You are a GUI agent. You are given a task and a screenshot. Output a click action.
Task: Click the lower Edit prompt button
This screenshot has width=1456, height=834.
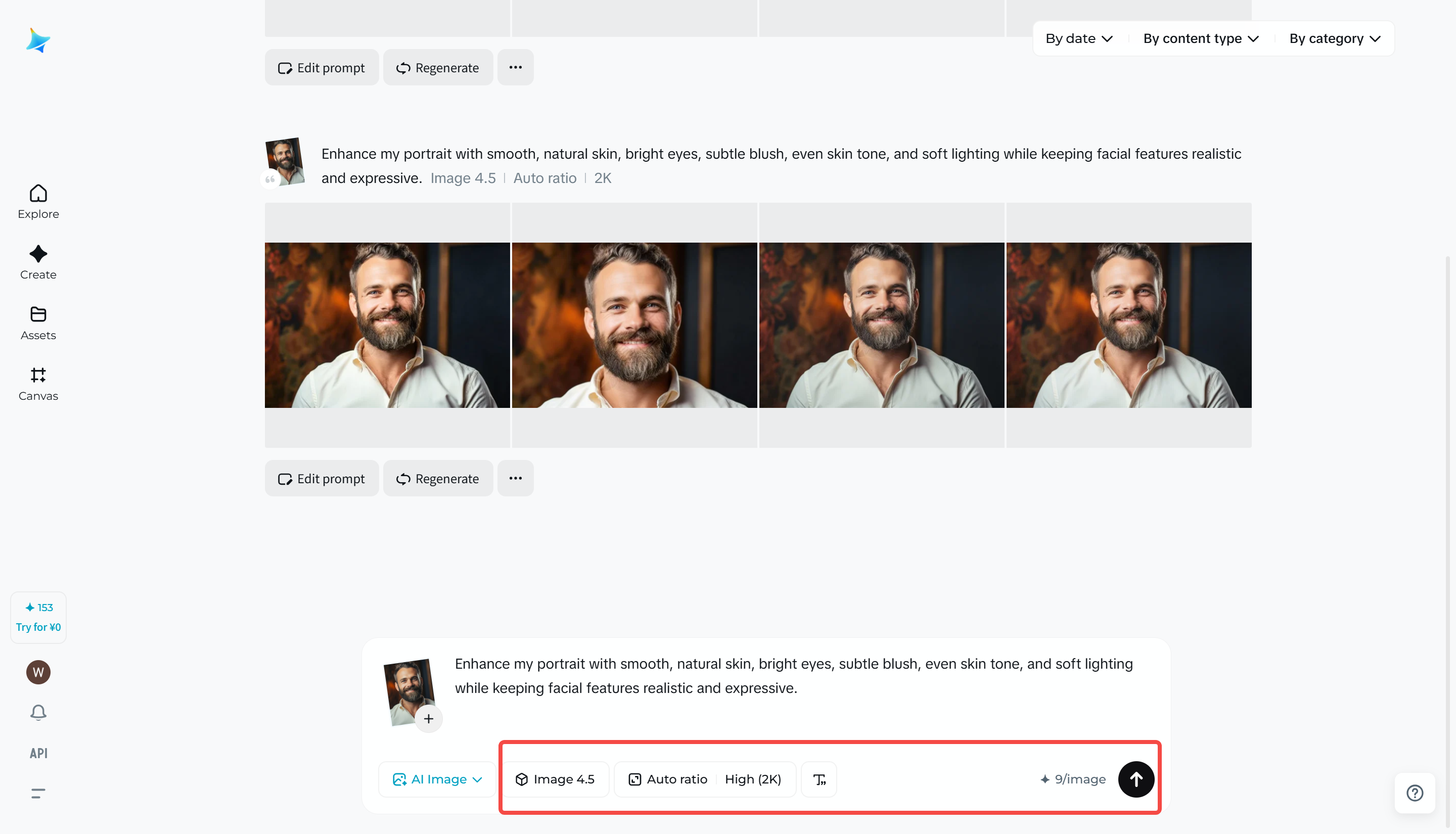pyautogui.click(x=322, y=478)
